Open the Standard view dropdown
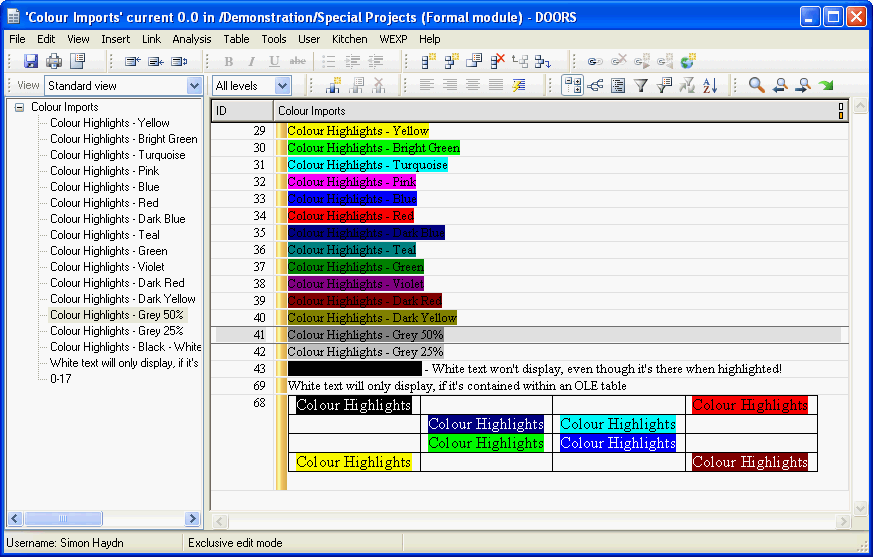Viewport: 873px width, 557px height. pos(194,86)
